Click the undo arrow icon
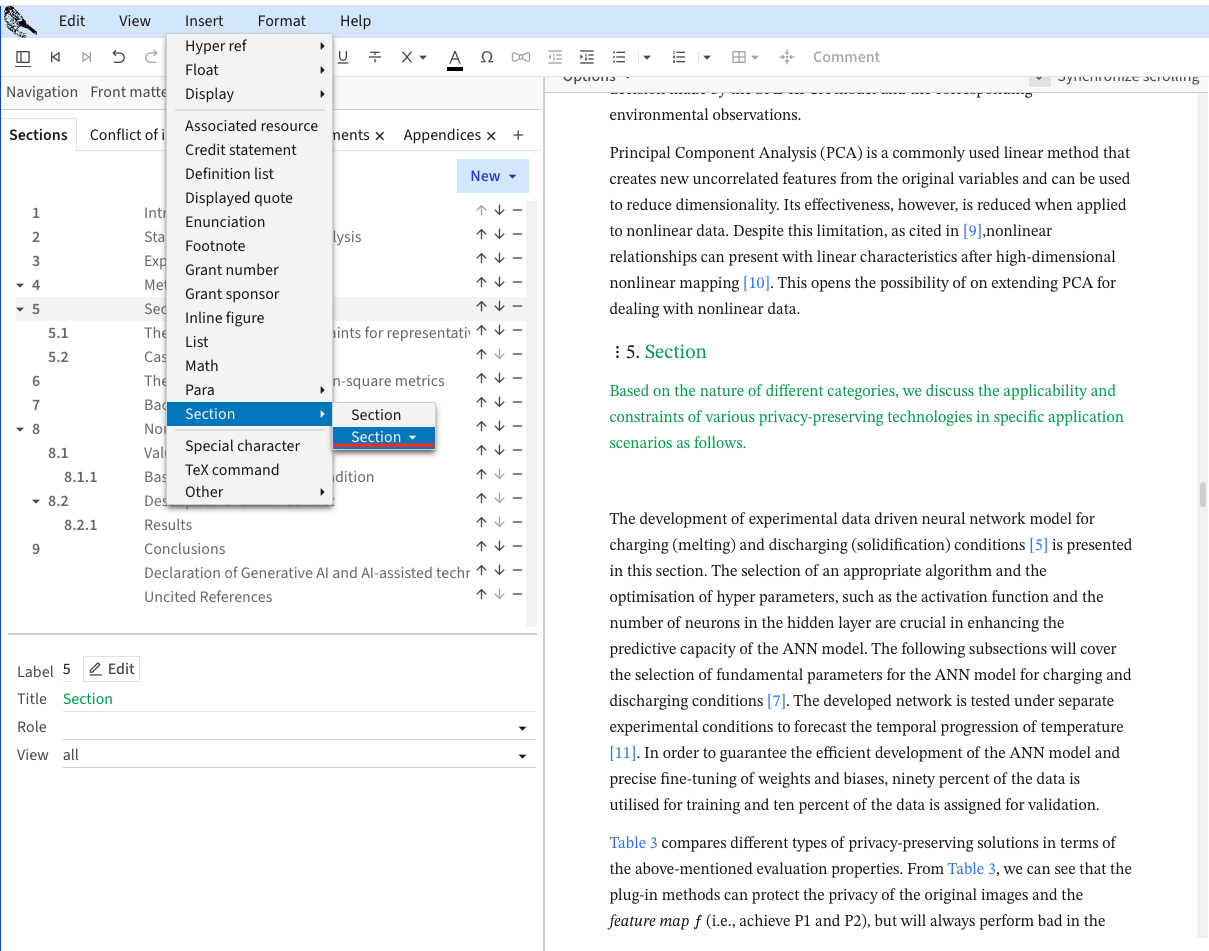This screenshot has width=1209, height=951. [x=119, y=57]
